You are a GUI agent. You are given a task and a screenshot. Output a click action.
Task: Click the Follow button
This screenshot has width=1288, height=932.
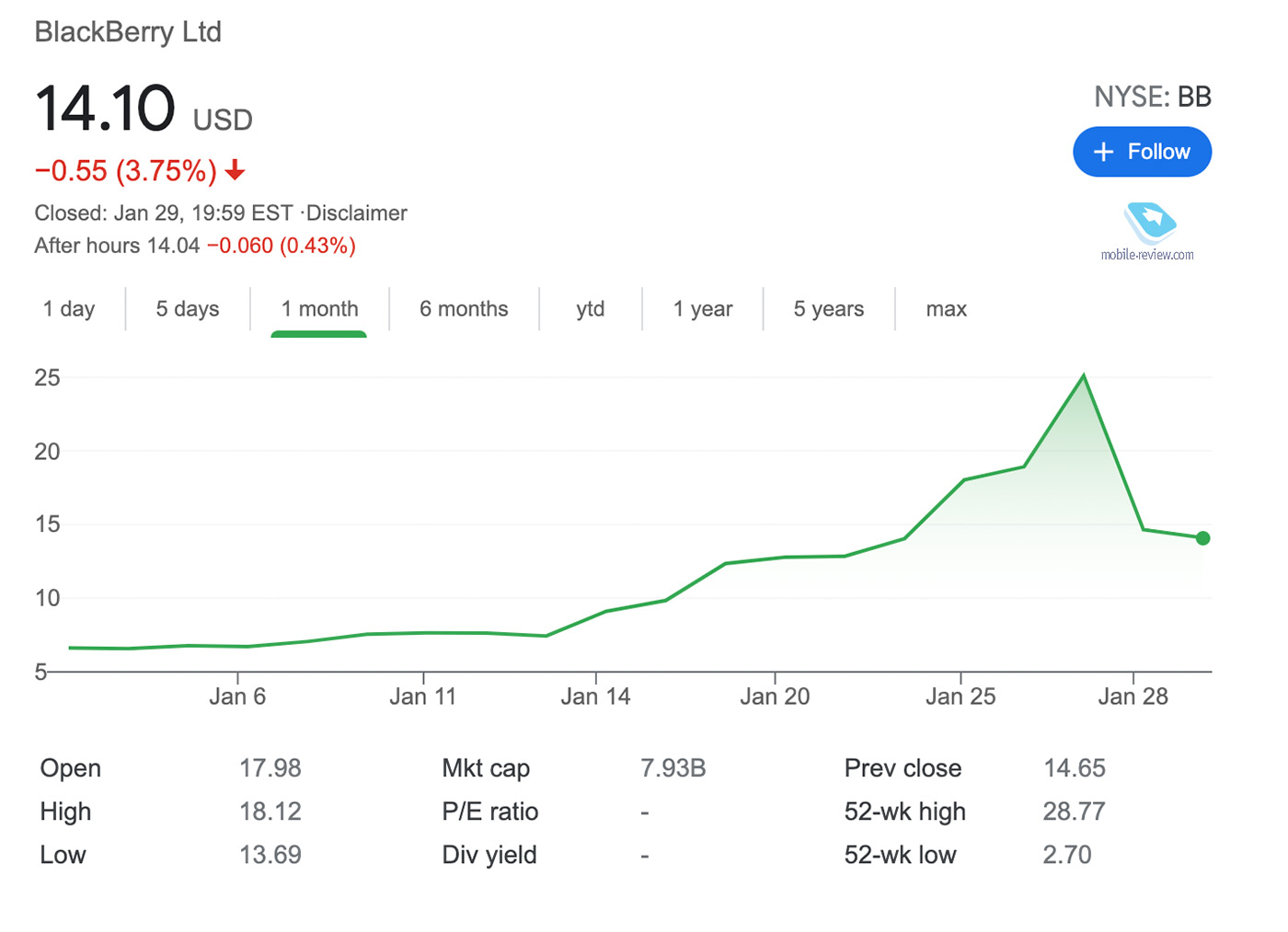[1142, 152]
